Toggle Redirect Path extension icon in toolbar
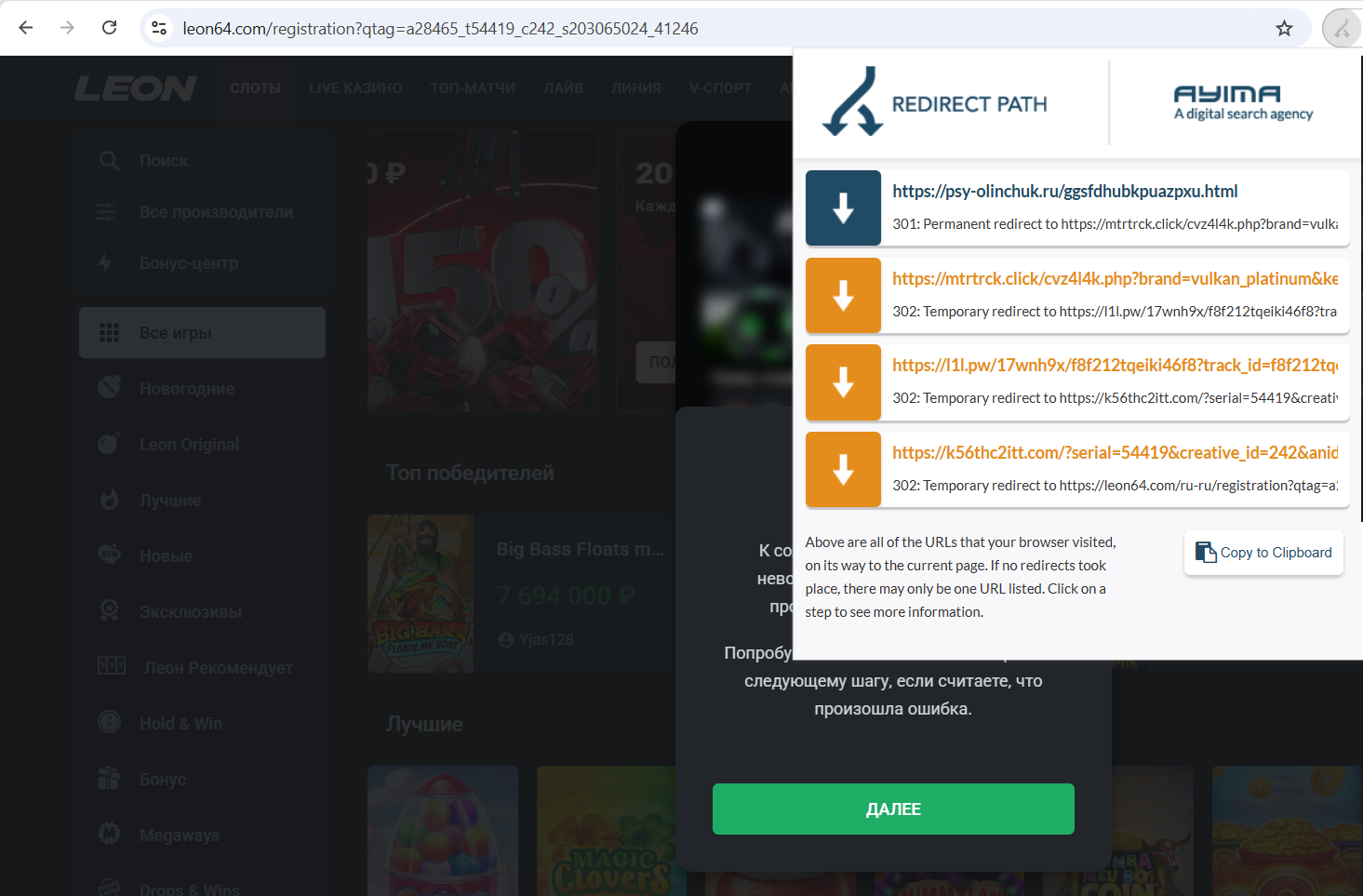Viewport: 1363px width, 896px height. 1342,29
